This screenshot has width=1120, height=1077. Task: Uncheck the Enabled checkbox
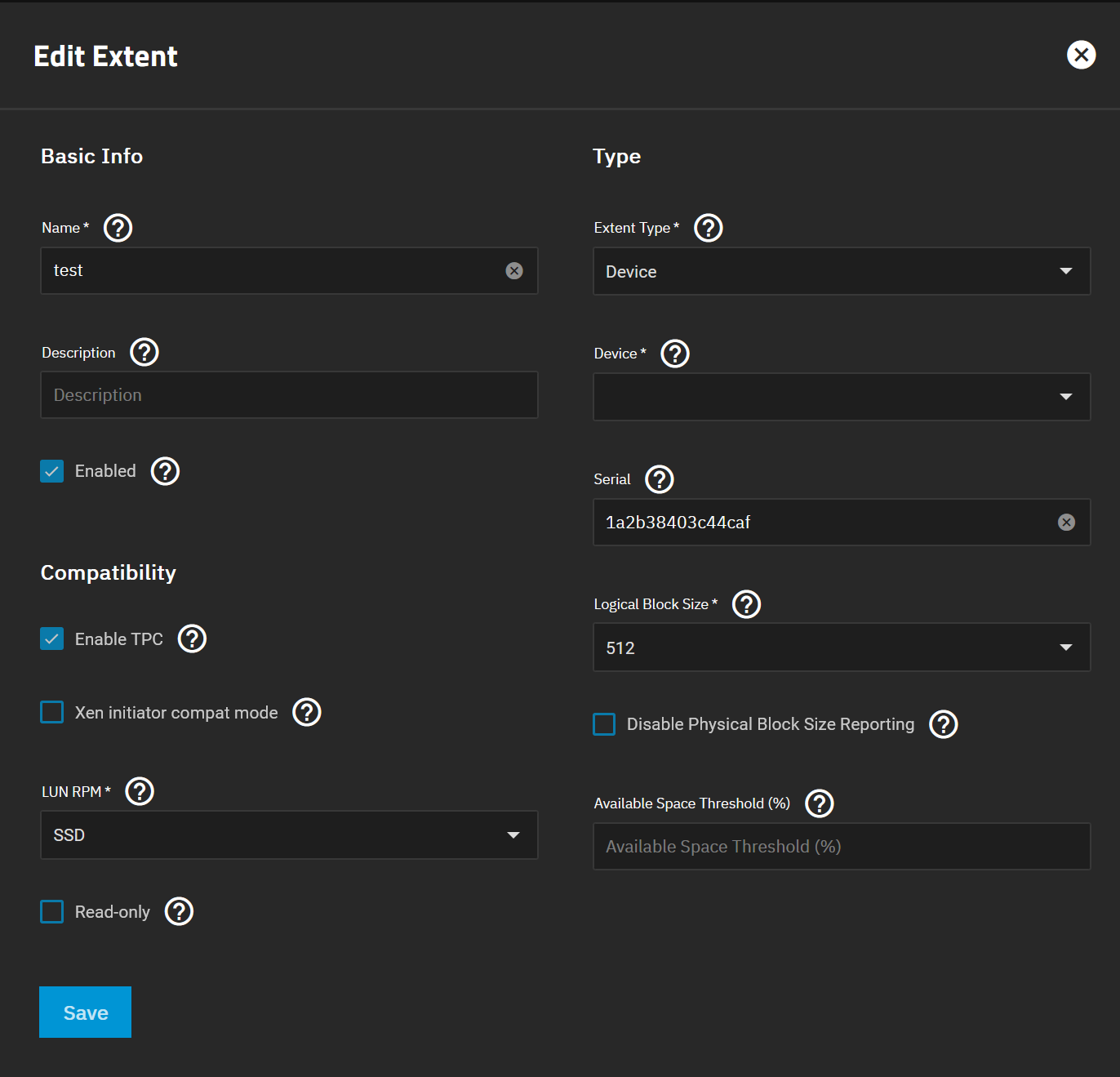click(52, 471)
